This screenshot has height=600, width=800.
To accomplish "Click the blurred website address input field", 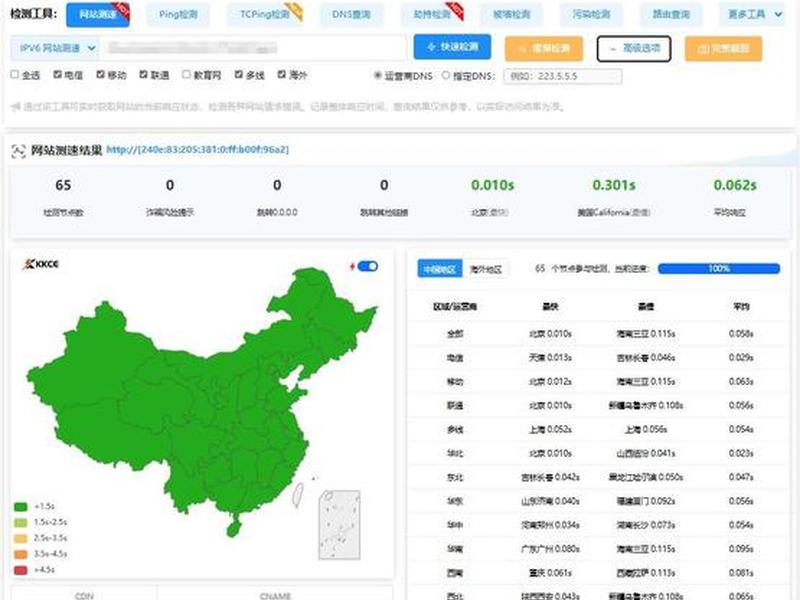I will tap(253, 48).
